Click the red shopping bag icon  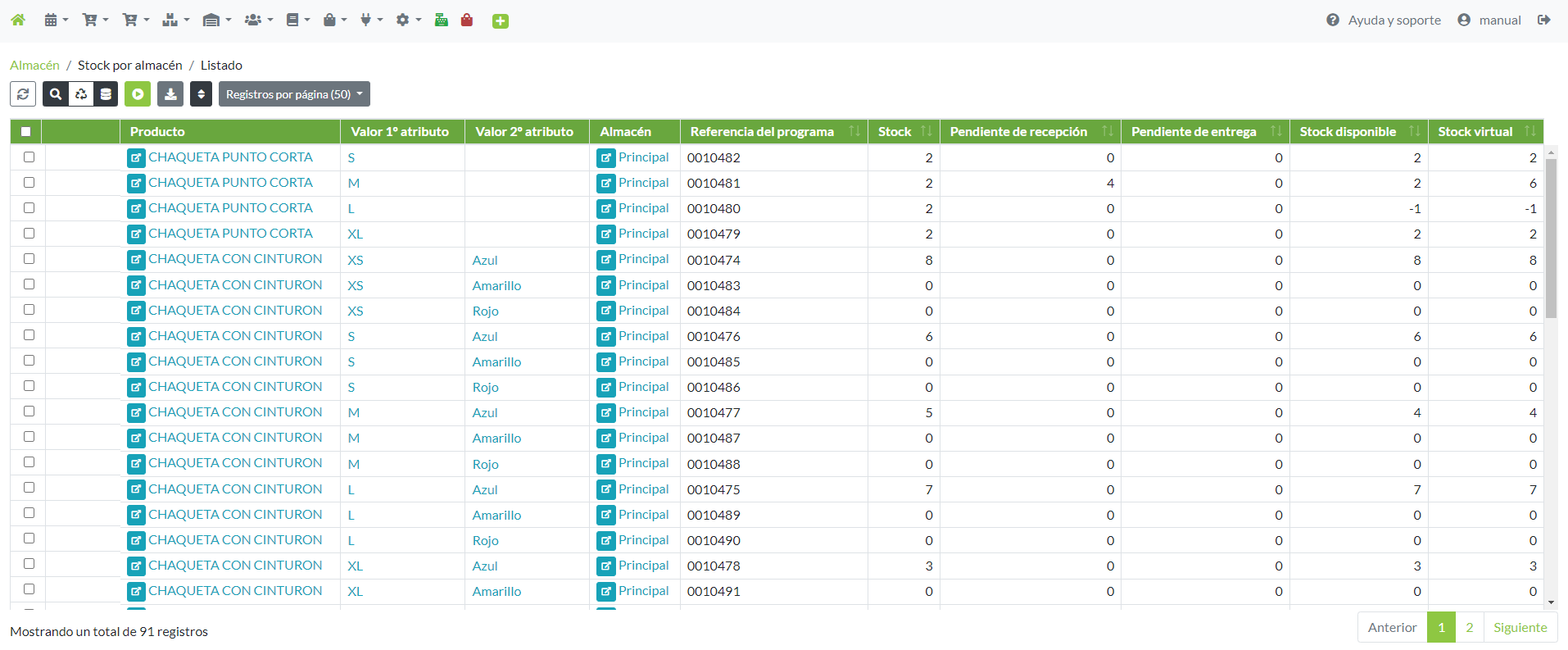click(x=467, y=20)
